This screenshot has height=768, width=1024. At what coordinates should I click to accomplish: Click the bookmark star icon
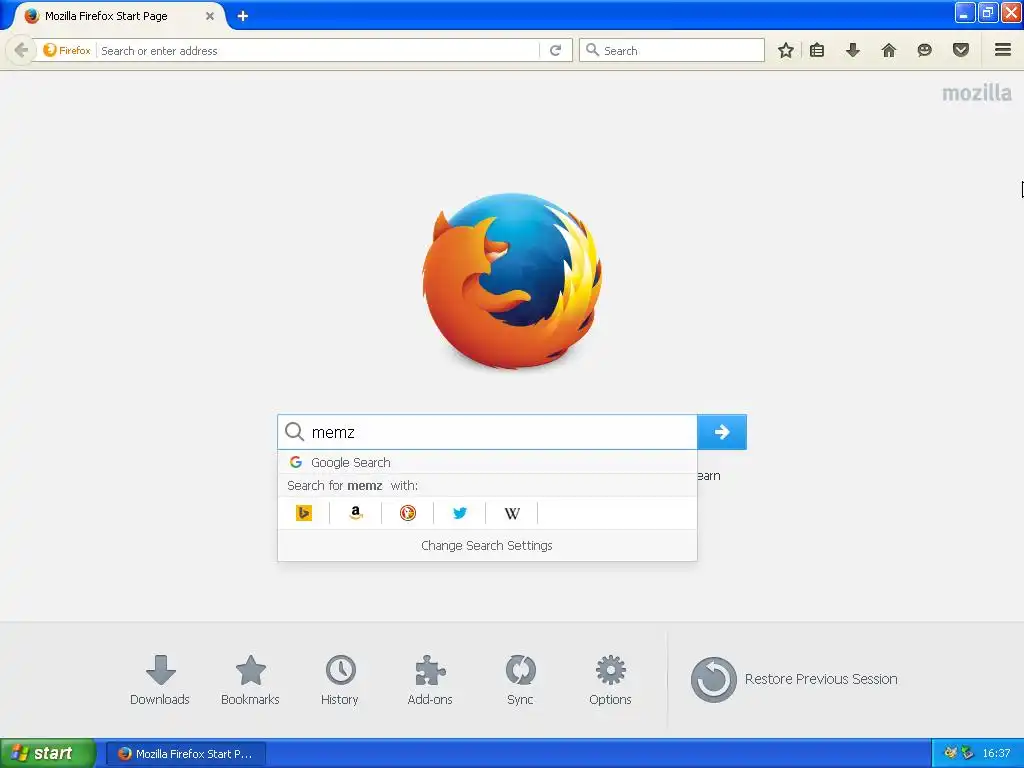click(786, 50)
